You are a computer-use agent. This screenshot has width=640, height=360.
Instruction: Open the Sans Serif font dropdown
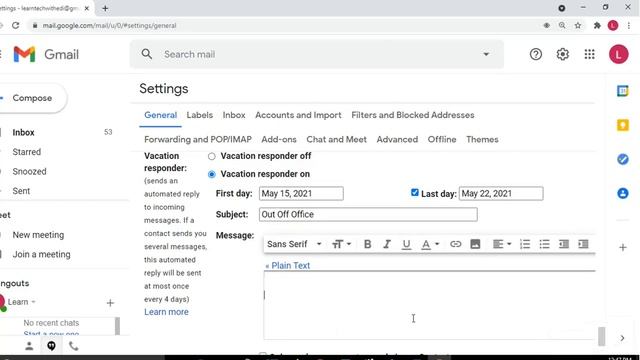(294, 244)
